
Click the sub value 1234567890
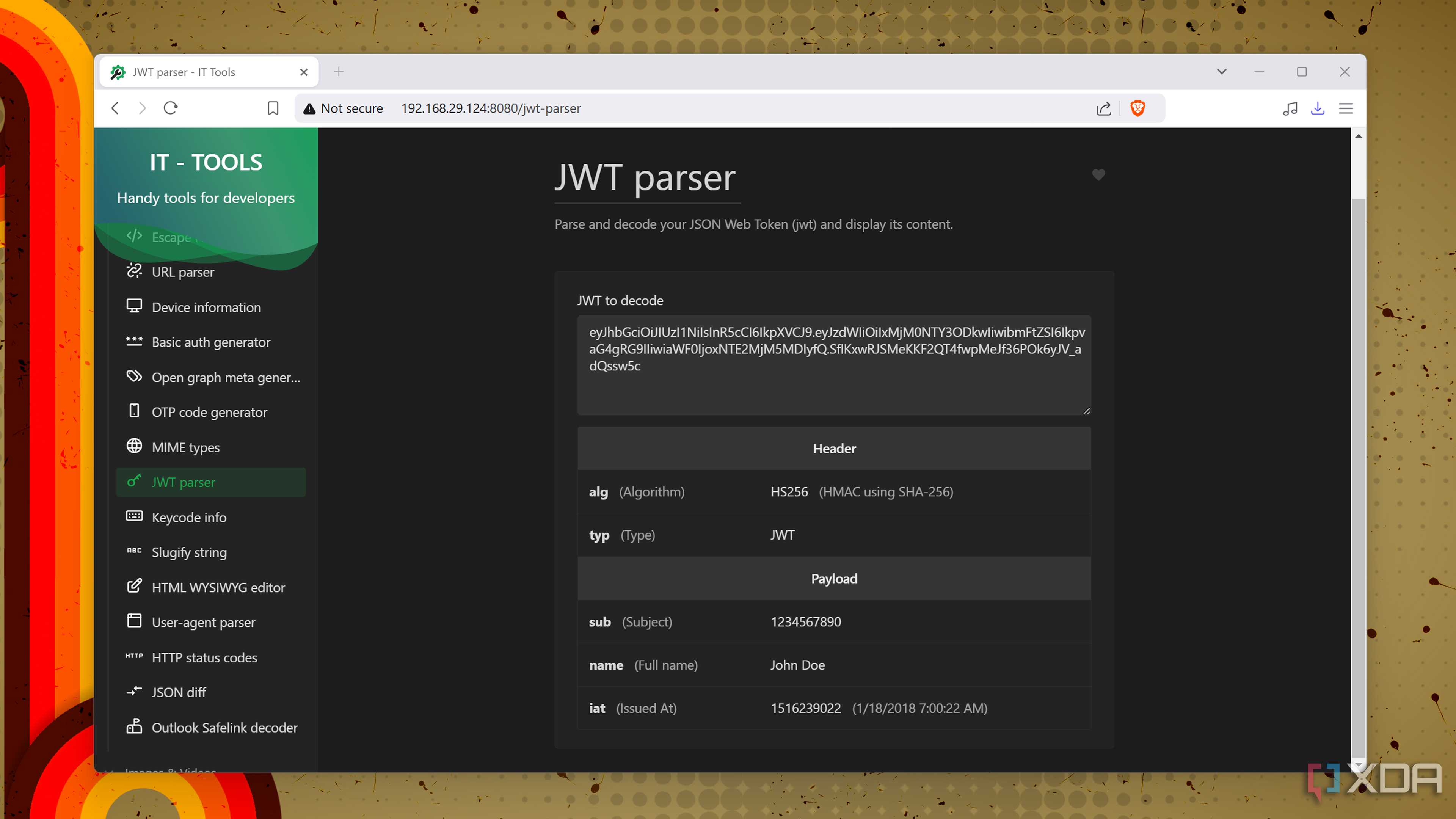(806, 622)
